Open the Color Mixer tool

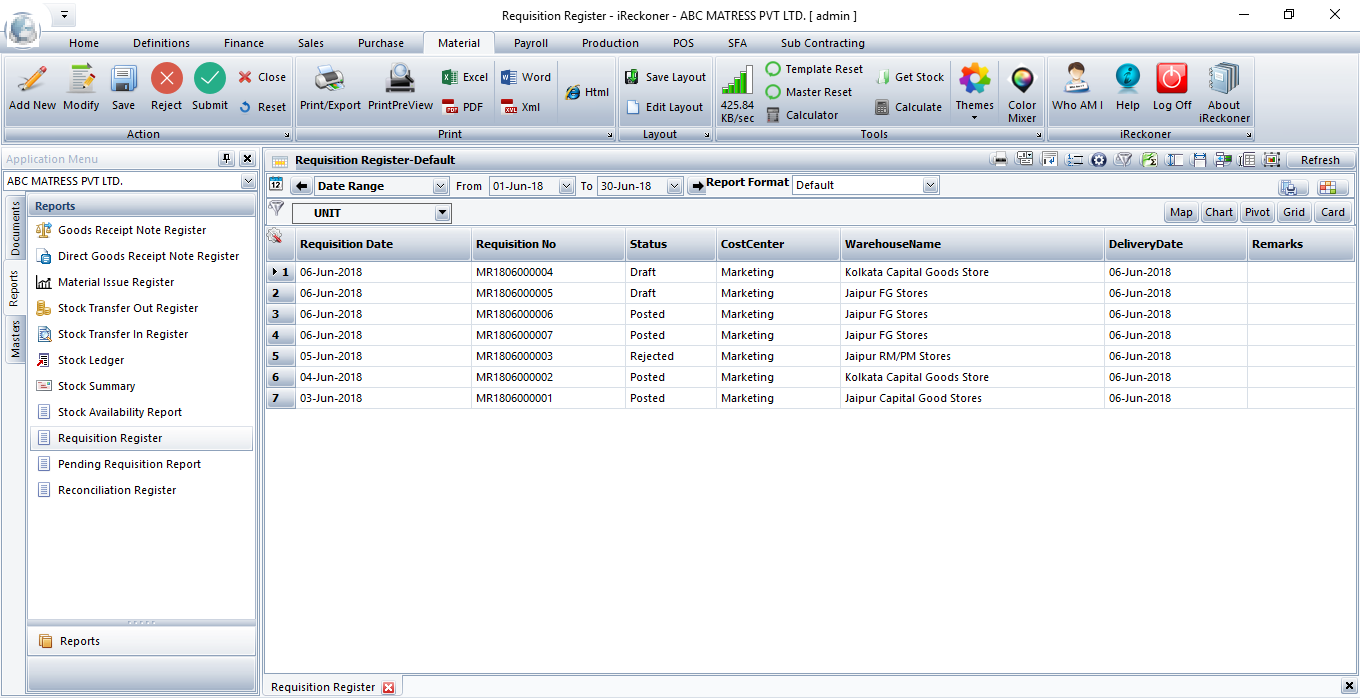click(x=1021, y=81)
